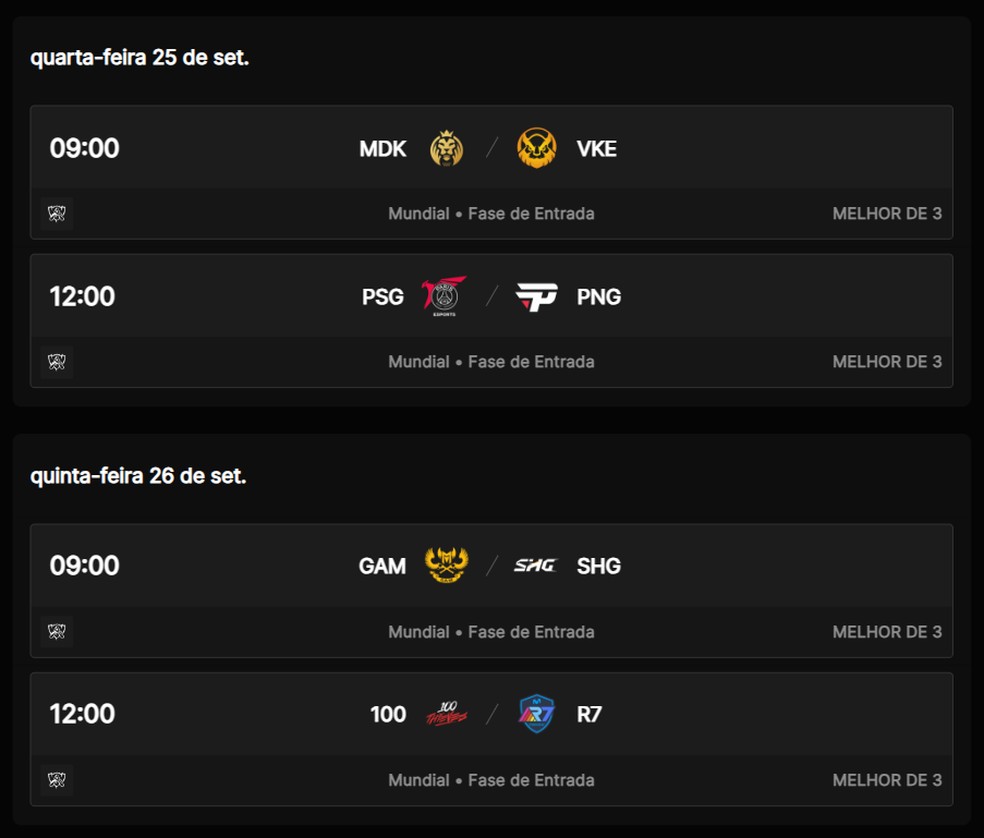Click Worlds trophy icon under GAM match
The image size is (984, 838).
click(x=57, y=632)
